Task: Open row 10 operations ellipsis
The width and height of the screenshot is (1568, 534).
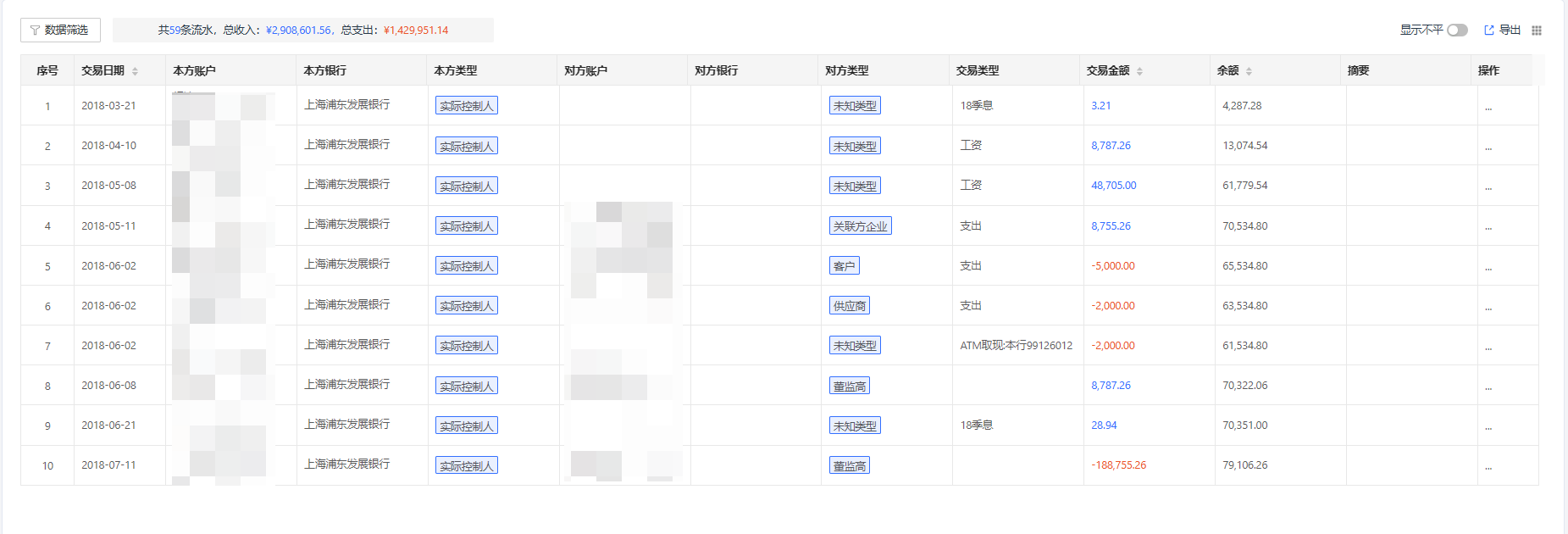Action: tap(1488, 466)
